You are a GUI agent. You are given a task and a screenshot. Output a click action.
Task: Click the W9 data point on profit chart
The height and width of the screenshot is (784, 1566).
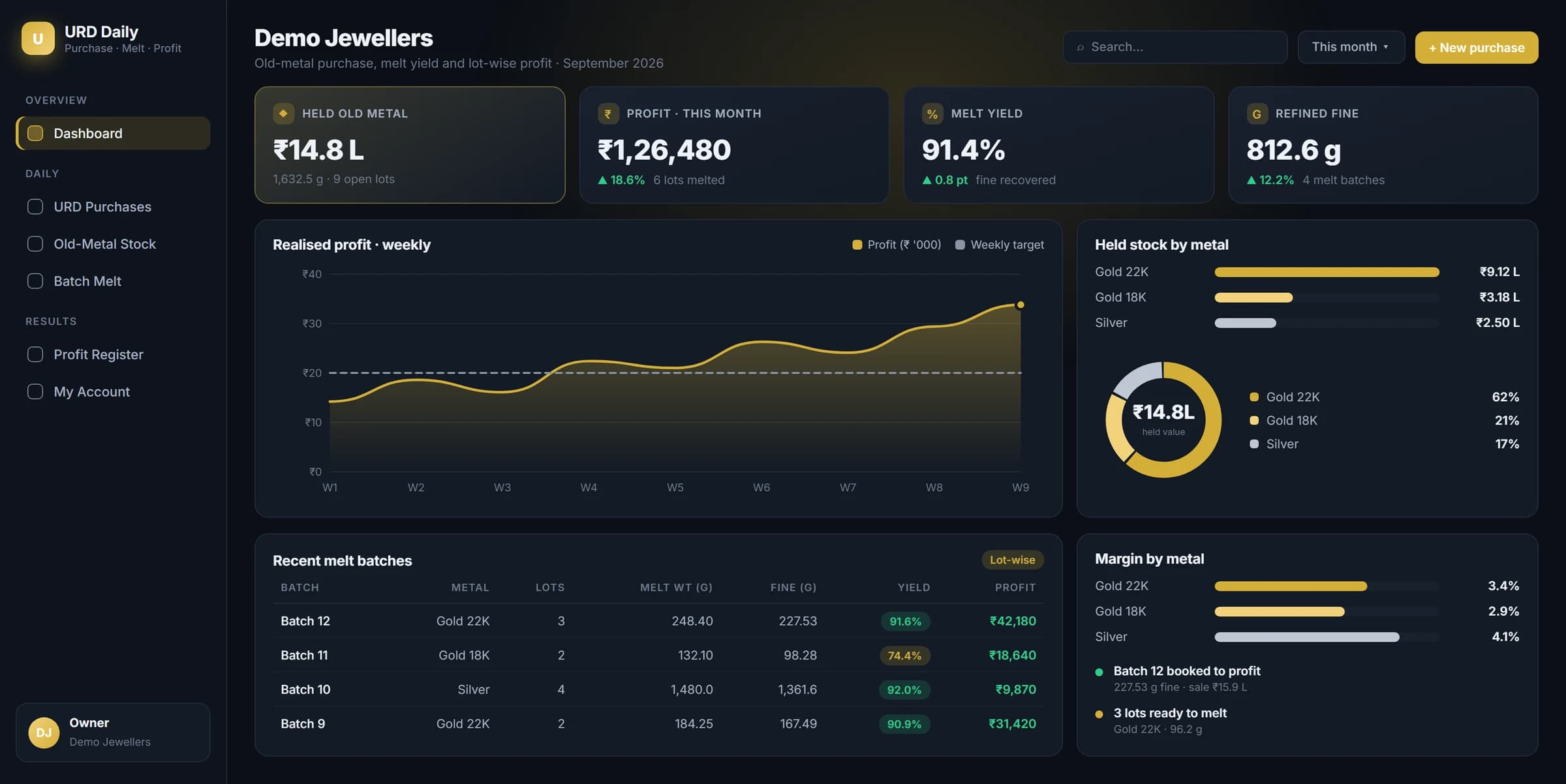coord(1021,305)
